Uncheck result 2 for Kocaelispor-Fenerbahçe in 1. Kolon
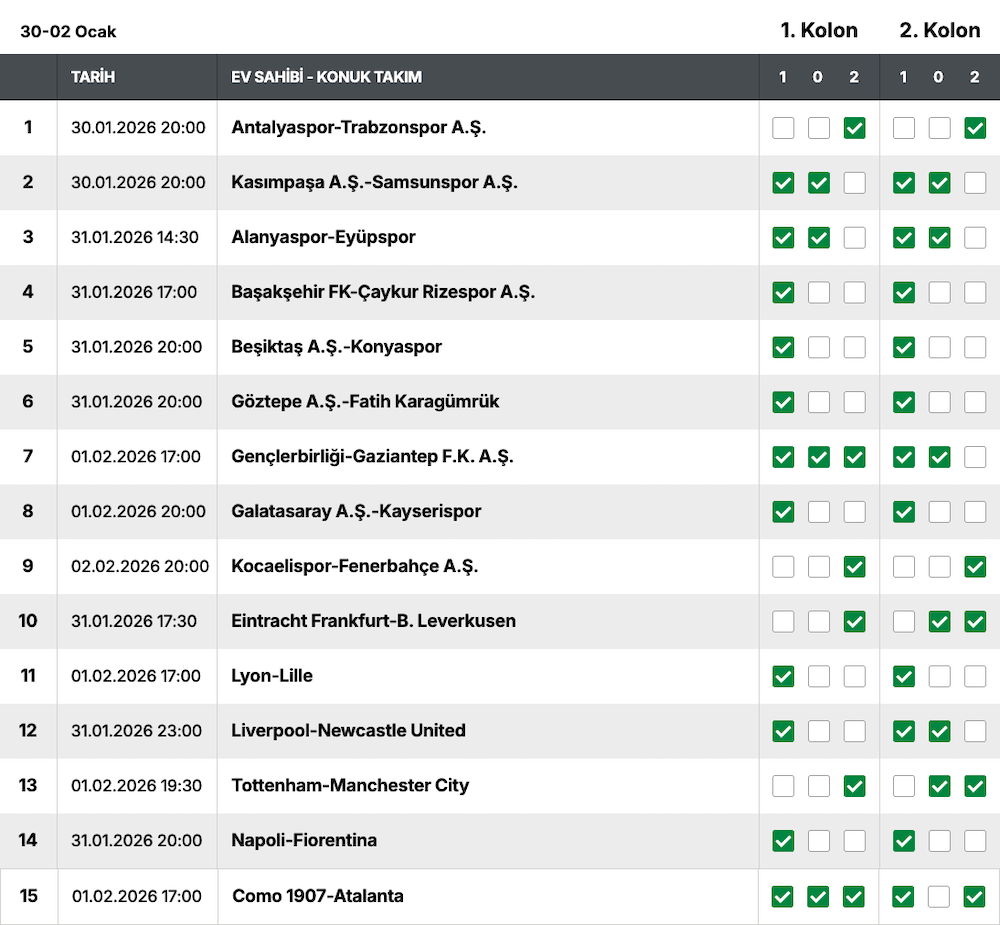This screenshot has height=925, width=1000. (x=854, y=567)
